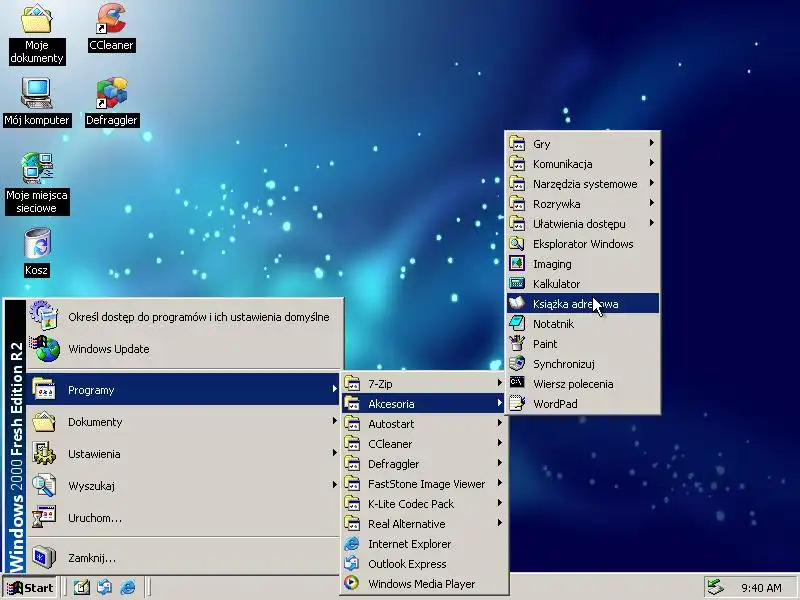Open the Moje dokumenty desktop icon
Screen dimensions: 800x600
coord(36,34)
